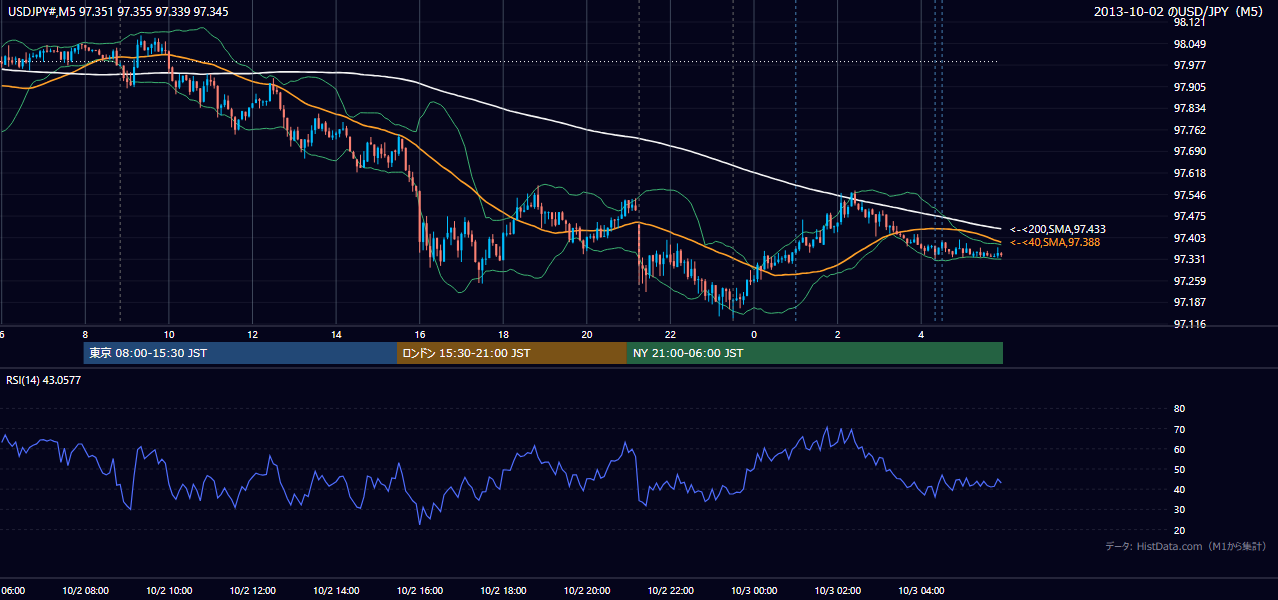The image size is (1278, 600).
Task: Click the 10/2 14:00 time axis label
Action: click(336, 590)
